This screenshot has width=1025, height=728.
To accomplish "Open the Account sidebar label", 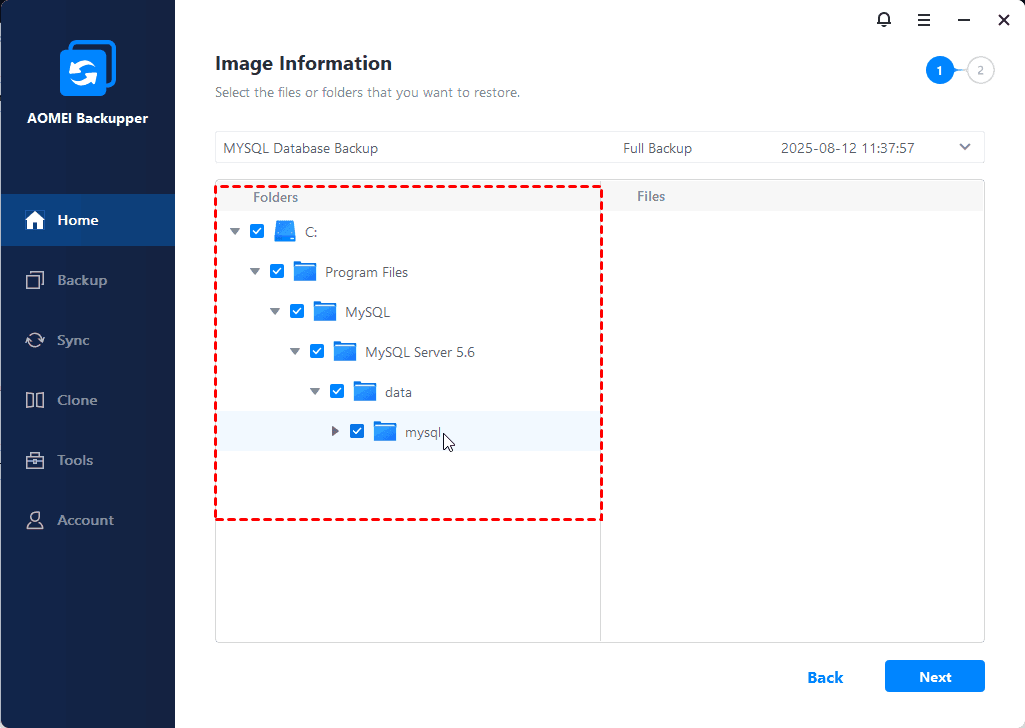I will click(x=86, y=520).
